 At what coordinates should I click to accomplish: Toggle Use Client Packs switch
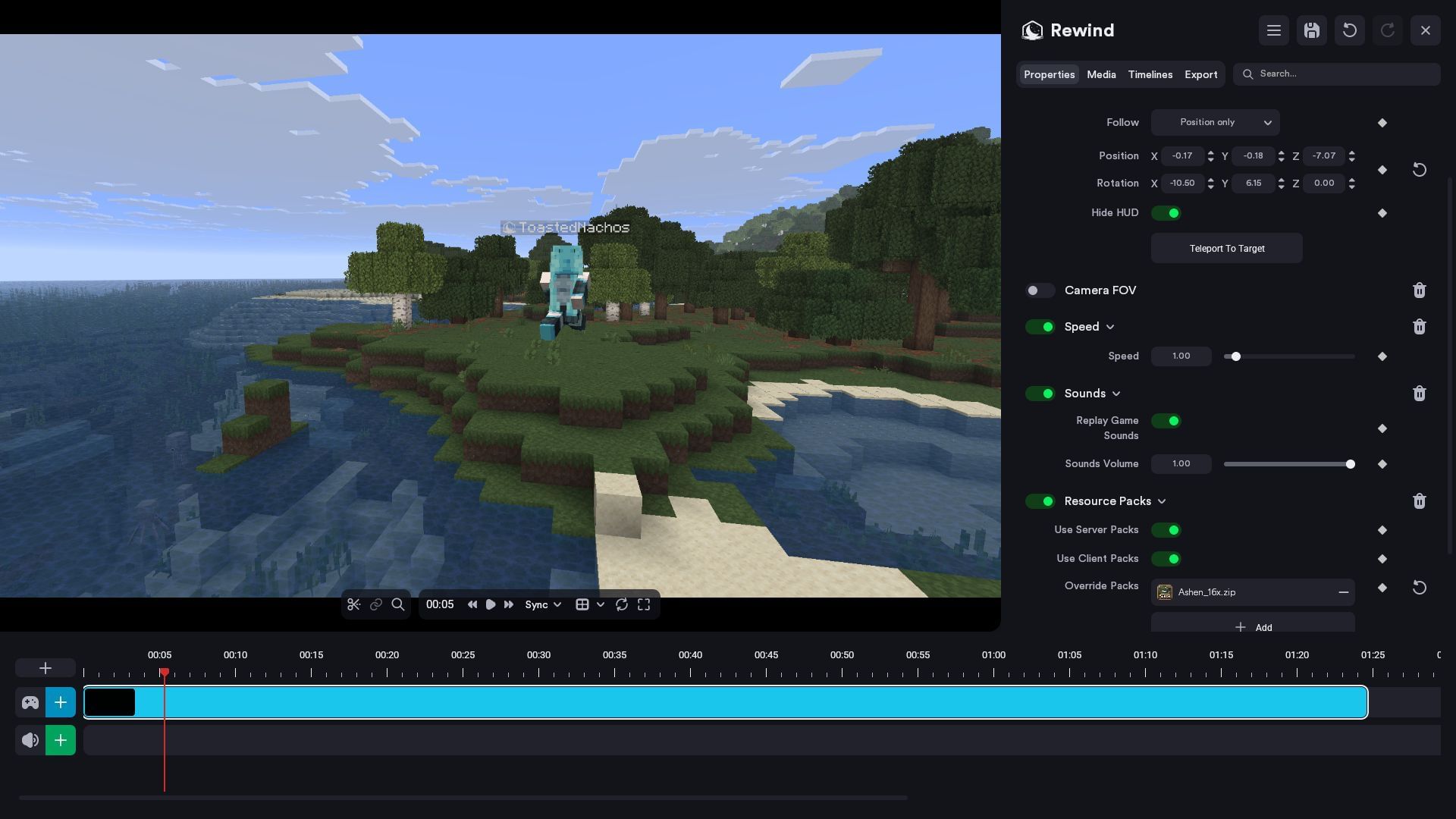point(1166,559)
